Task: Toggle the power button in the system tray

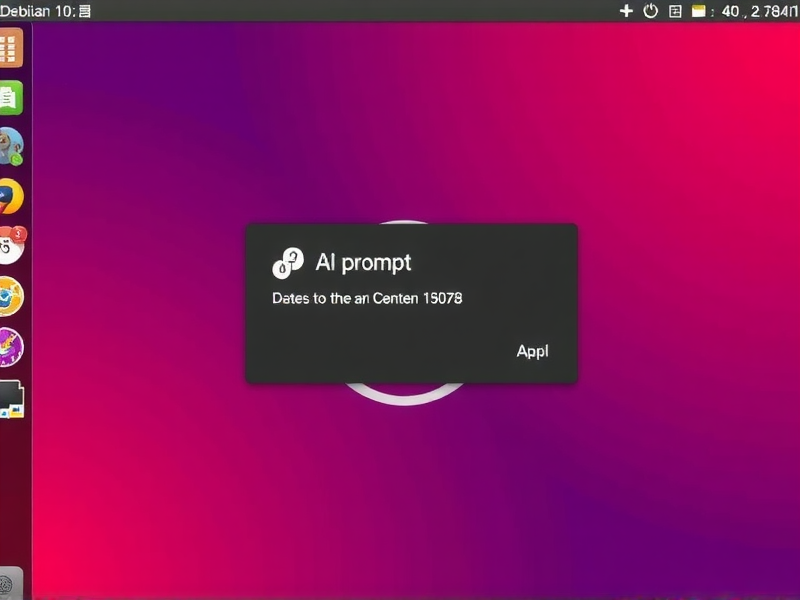Action: coord(651,11)
